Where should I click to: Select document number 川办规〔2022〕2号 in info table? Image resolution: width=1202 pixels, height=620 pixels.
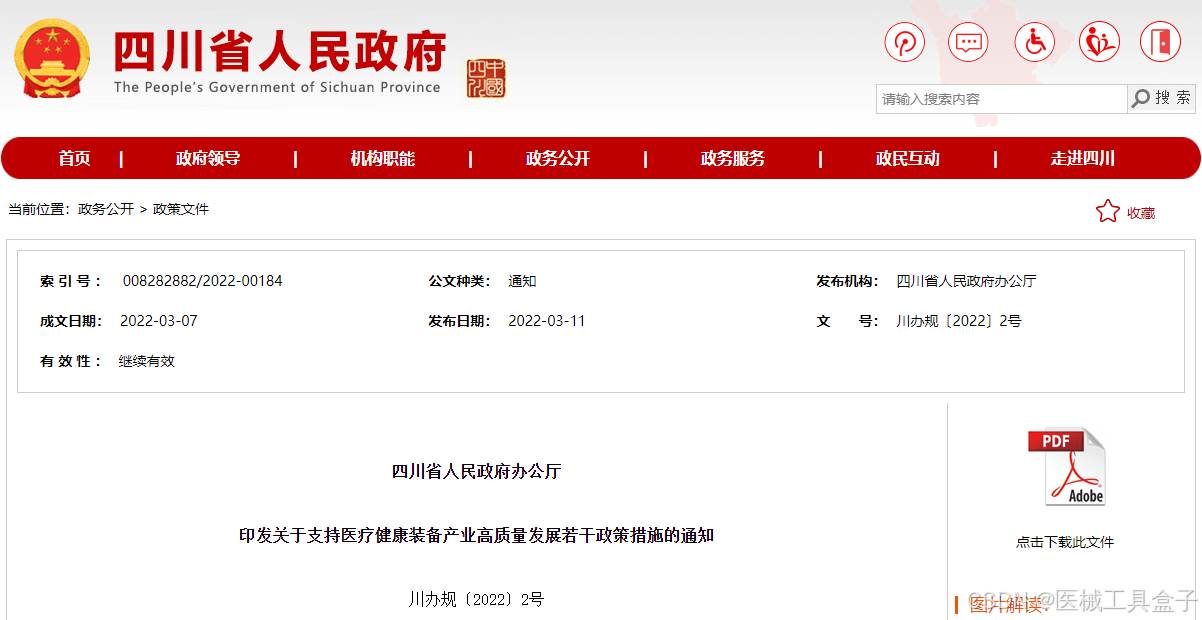coord(959,321)
